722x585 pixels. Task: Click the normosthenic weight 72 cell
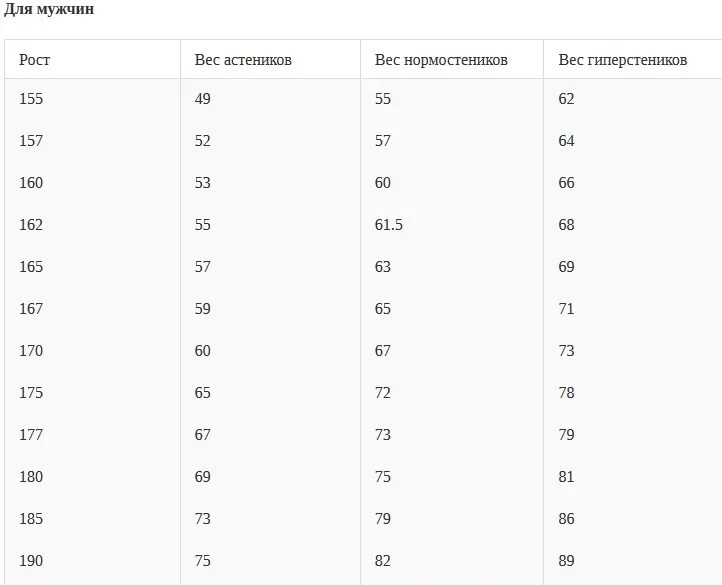tap(383, 392)
